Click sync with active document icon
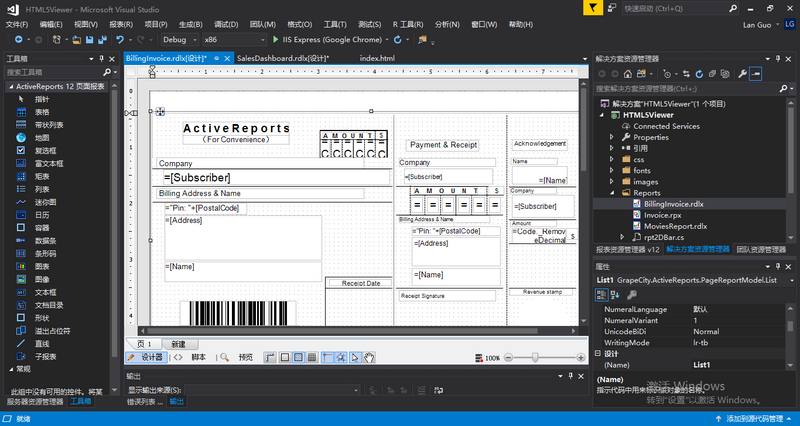This screenshot has width=800, height=426. pos(686,74)
